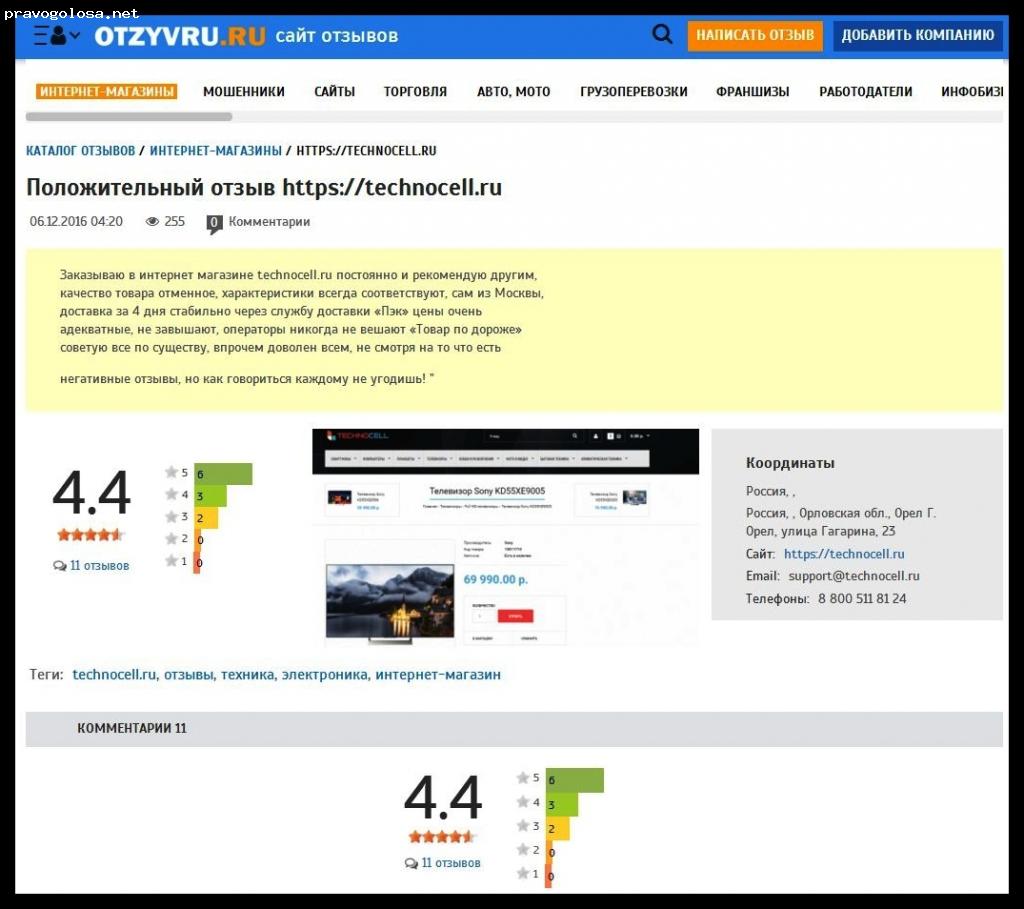
Task: Click the OTZYVRU.RU site logo
Action: tap(180, 36)
